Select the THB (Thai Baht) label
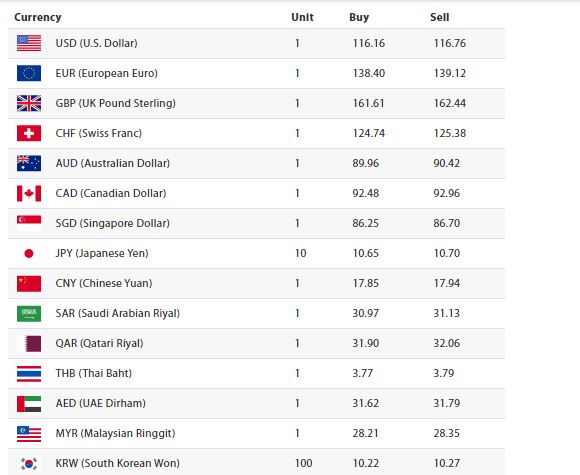Screen dimensions: 580x475 click(94, 373)
